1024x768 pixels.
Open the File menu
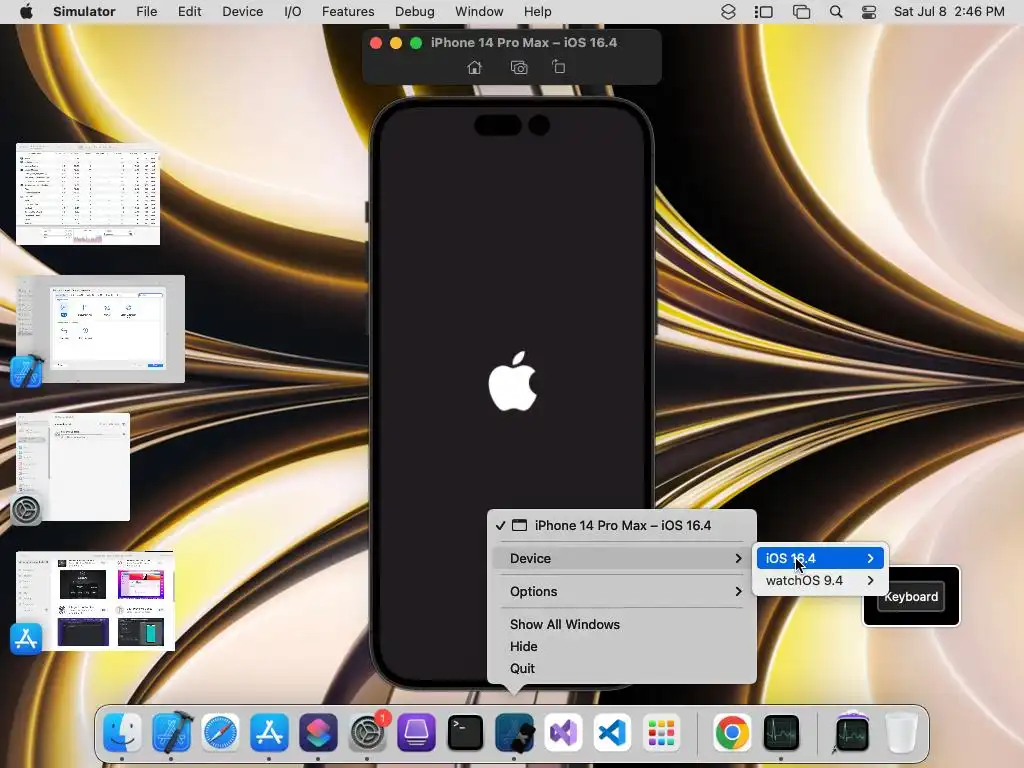[146, 12]
